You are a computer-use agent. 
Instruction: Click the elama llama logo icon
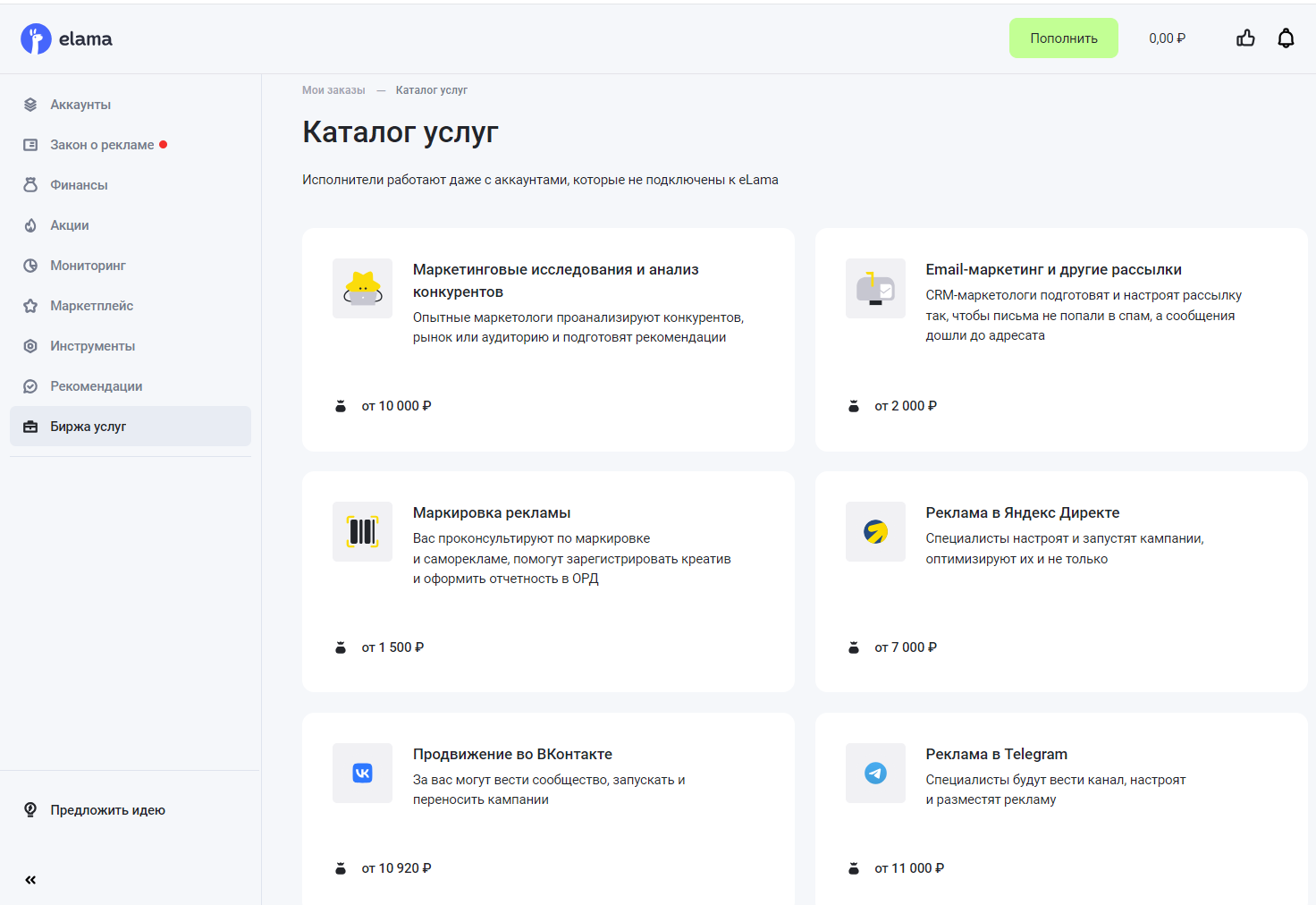click(x=36, y=38)
